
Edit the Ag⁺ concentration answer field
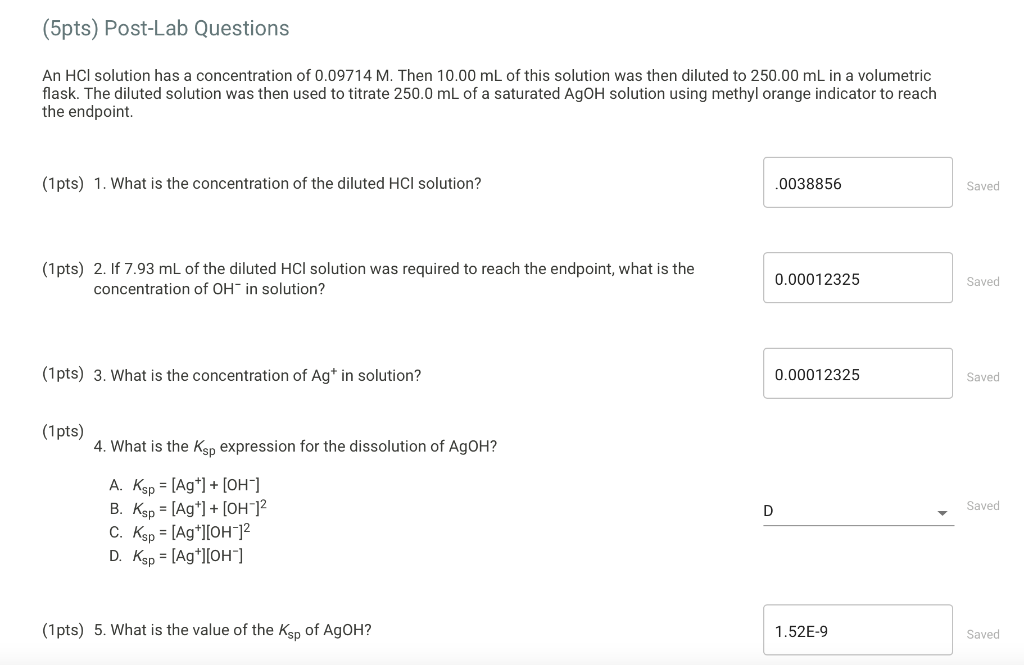coord(857,372)
